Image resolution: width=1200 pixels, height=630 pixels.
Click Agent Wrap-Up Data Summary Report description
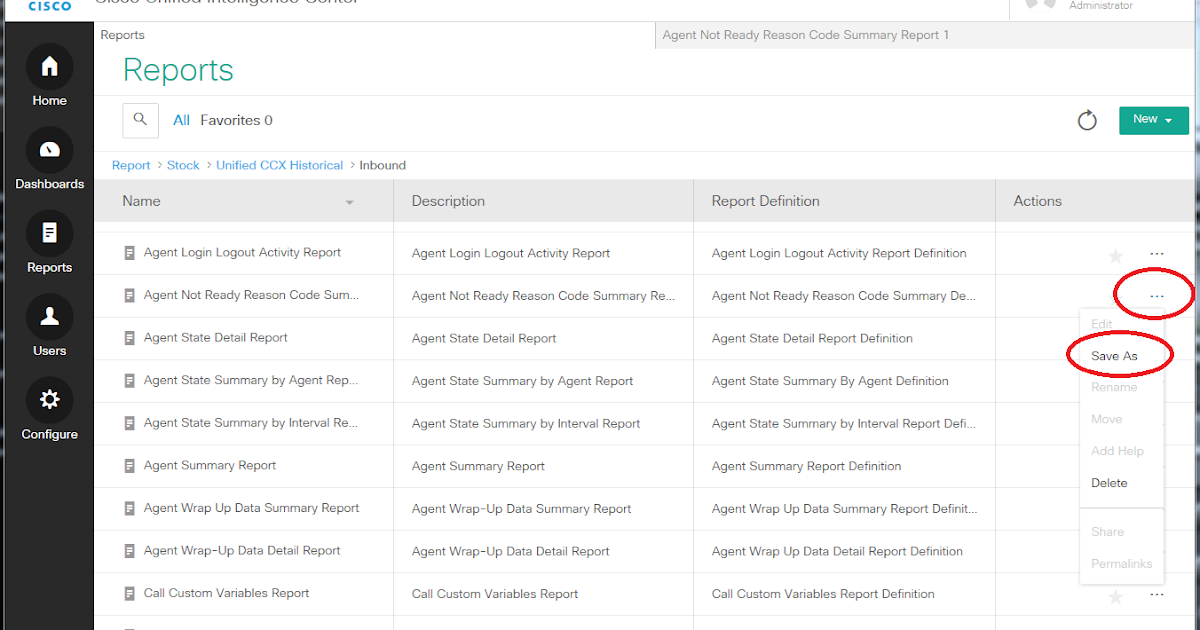[521, 509]
